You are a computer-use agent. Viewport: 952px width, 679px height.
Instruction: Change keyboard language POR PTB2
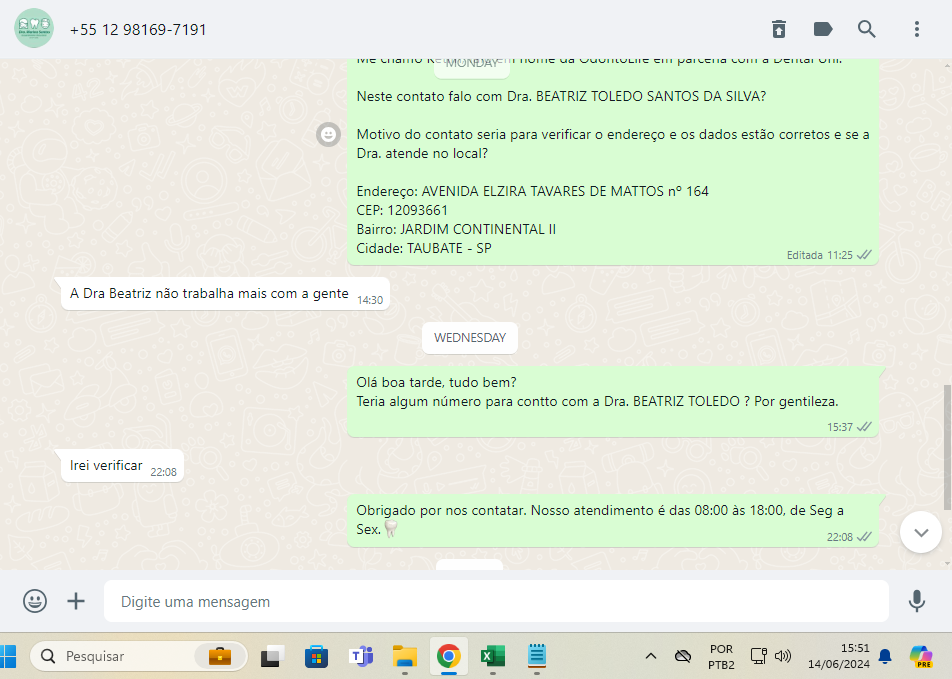721,657
